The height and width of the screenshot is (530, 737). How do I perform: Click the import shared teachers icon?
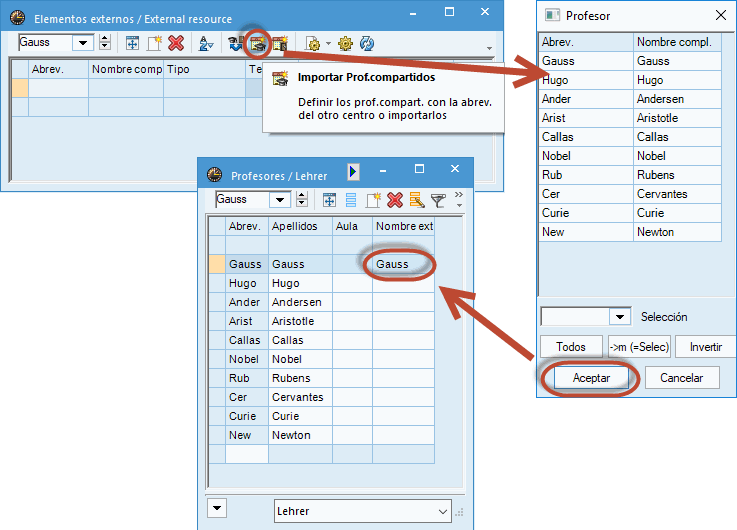tap(258, 43)
